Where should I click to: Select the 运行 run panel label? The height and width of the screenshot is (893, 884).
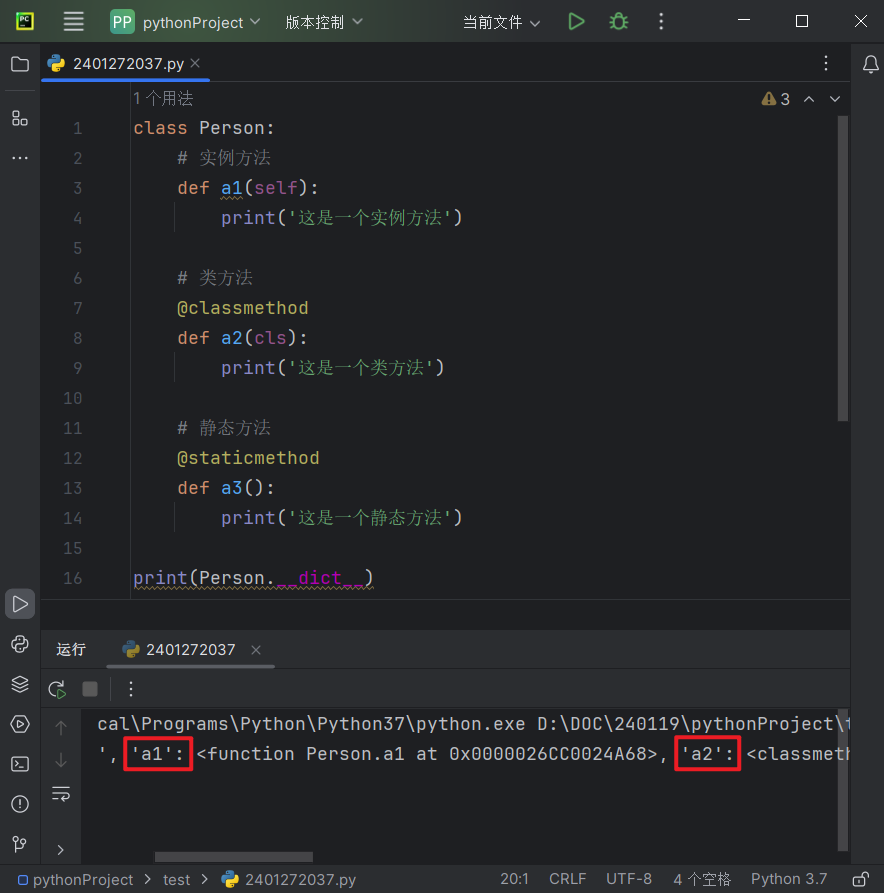[71, 649]
